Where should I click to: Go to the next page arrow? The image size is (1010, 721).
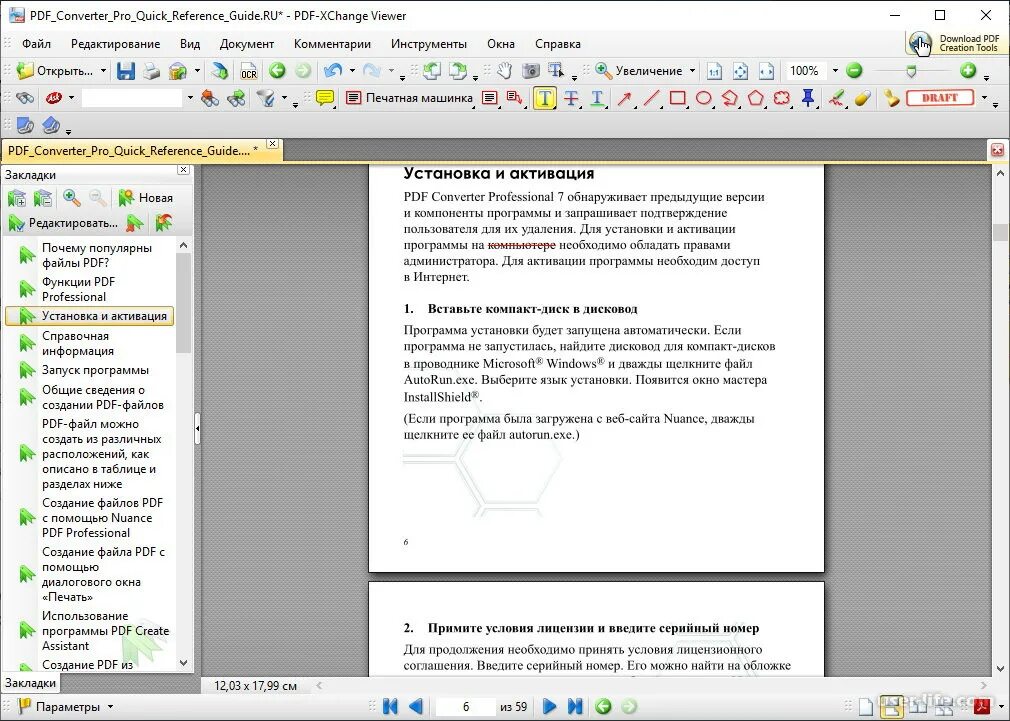pyautogui.click(x=549, y=707)
